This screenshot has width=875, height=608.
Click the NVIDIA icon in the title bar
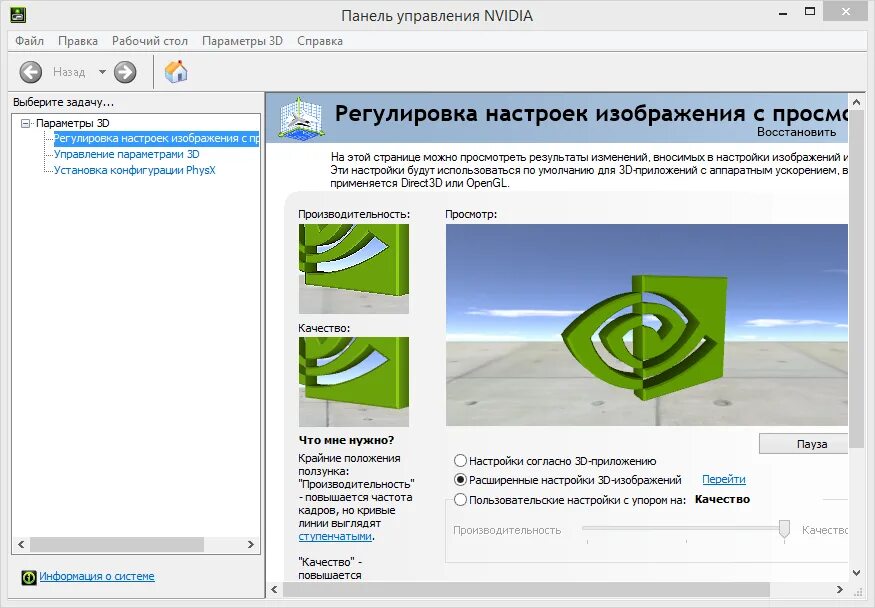18,15
